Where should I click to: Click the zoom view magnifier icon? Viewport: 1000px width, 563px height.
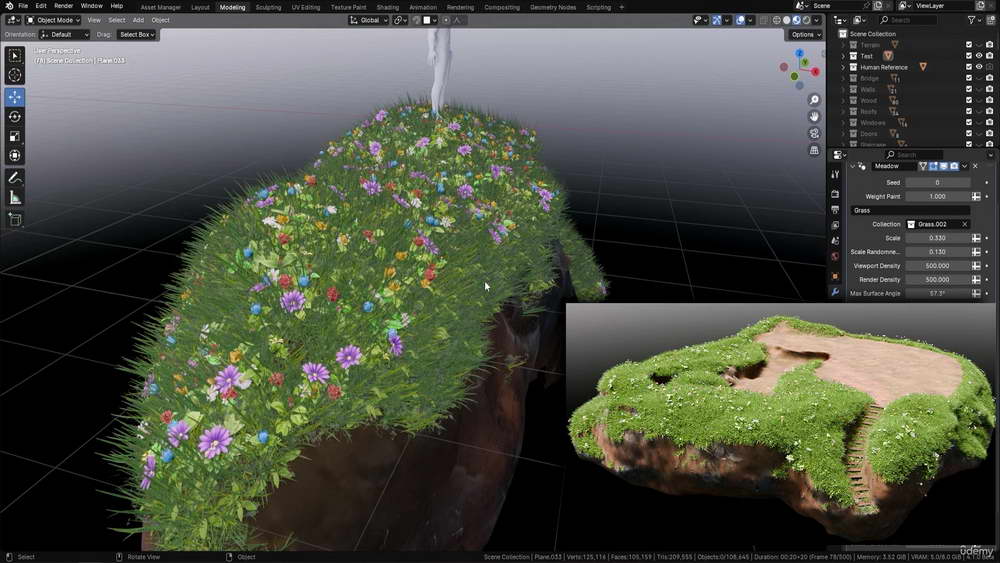tap(814, 100)
